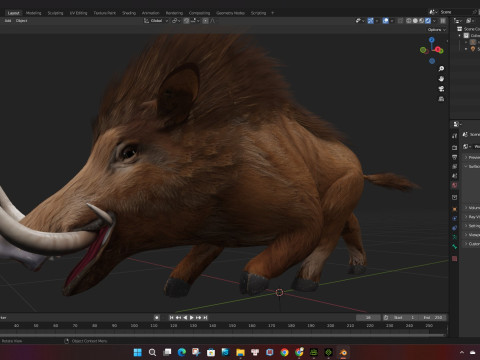Toggle X-ray mode in the viewport header

400,21
